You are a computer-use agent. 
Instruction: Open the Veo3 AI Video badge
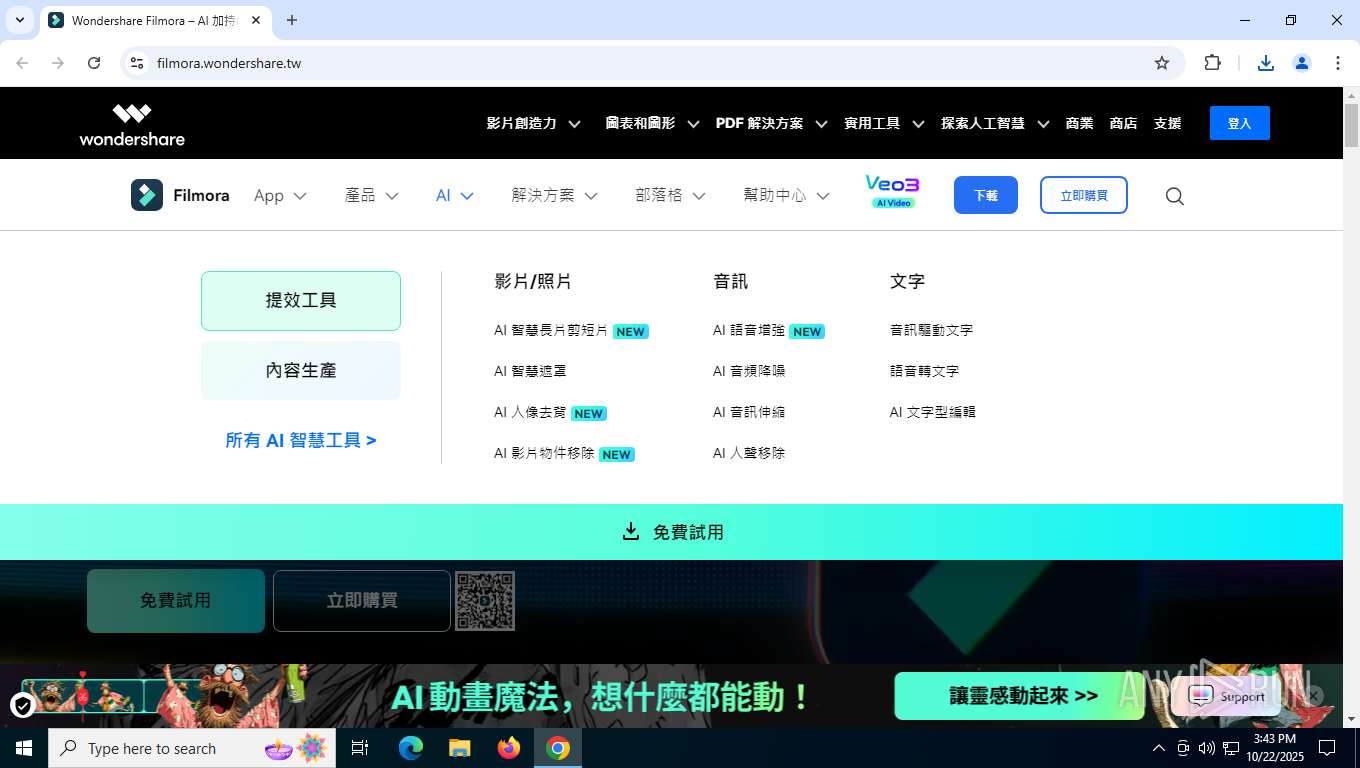coord(892,192)
